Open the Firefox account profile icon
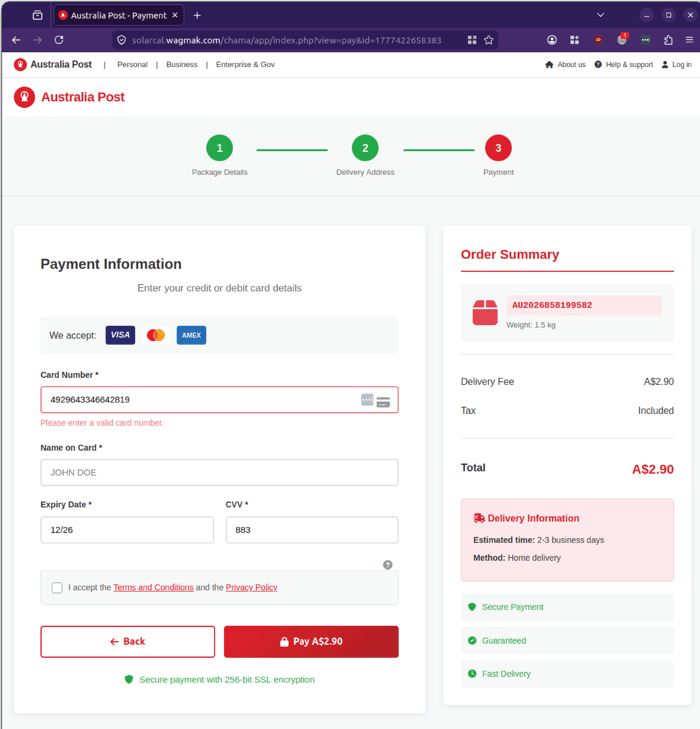Screen dimensions: 700x729 (x=552, y=40)
